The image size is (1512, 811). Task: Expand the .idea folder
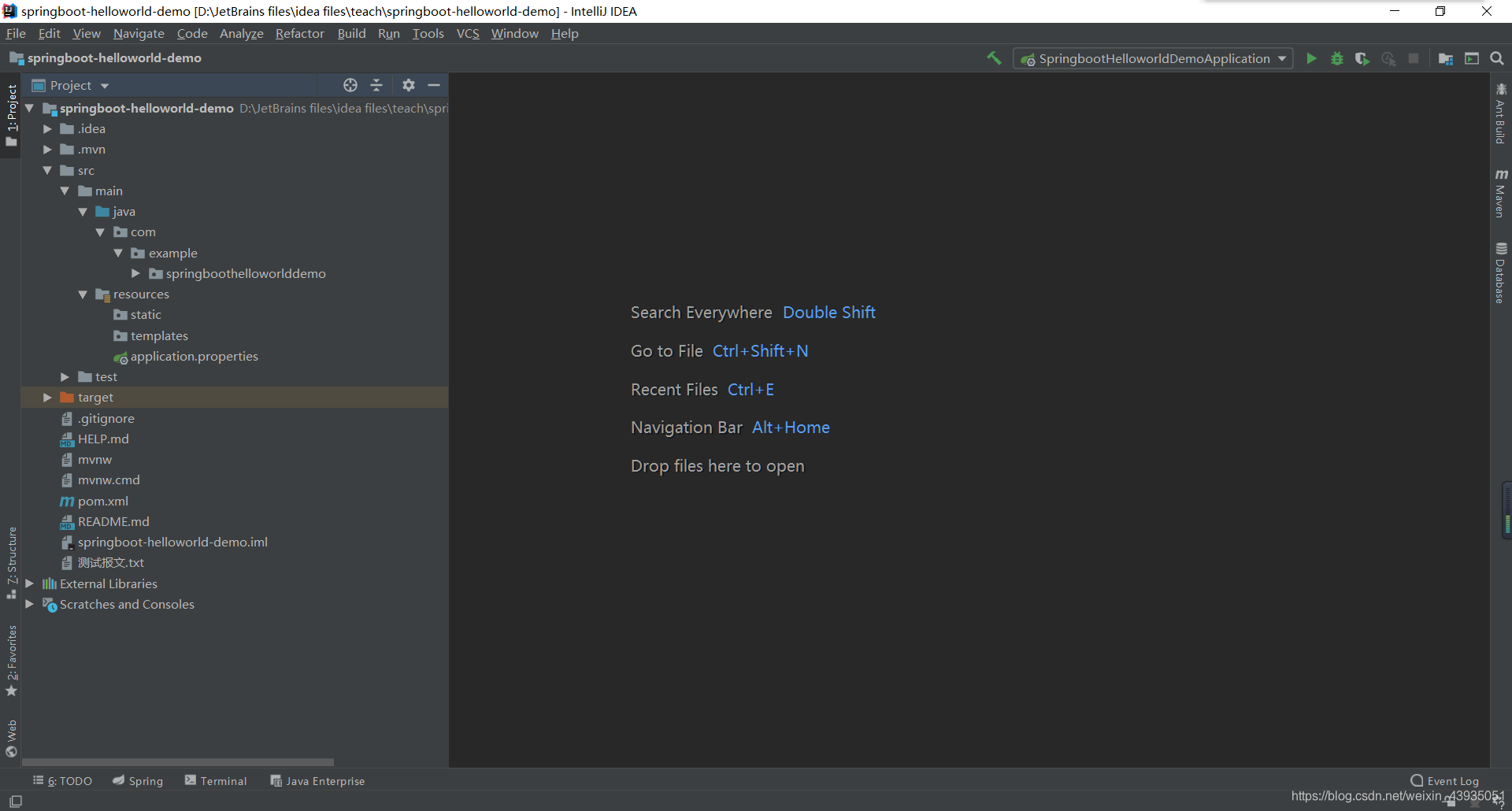click(47, 128)
